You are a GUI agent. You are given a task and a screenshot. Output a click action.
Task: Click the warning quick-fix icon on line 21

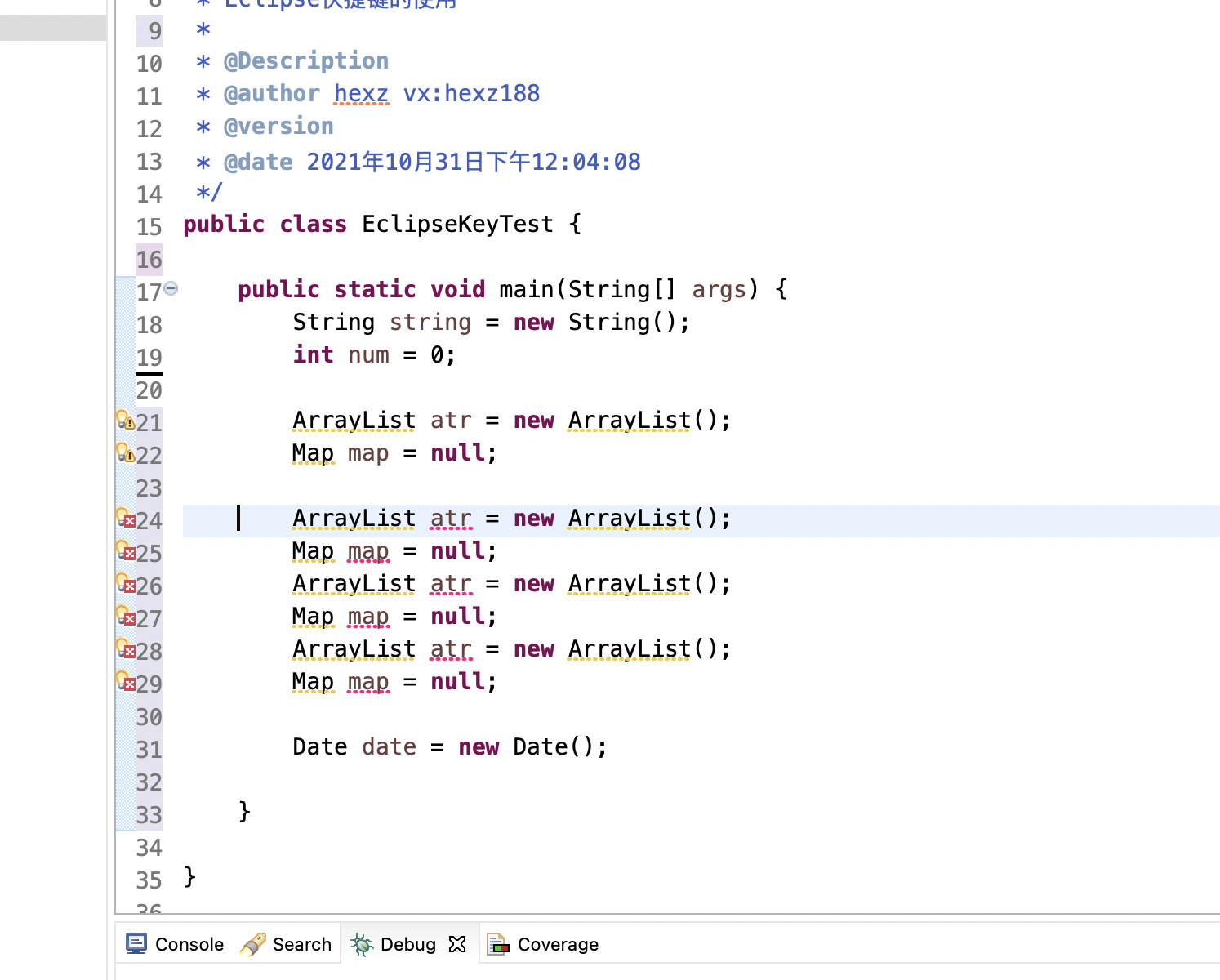(x=125, y=421)
